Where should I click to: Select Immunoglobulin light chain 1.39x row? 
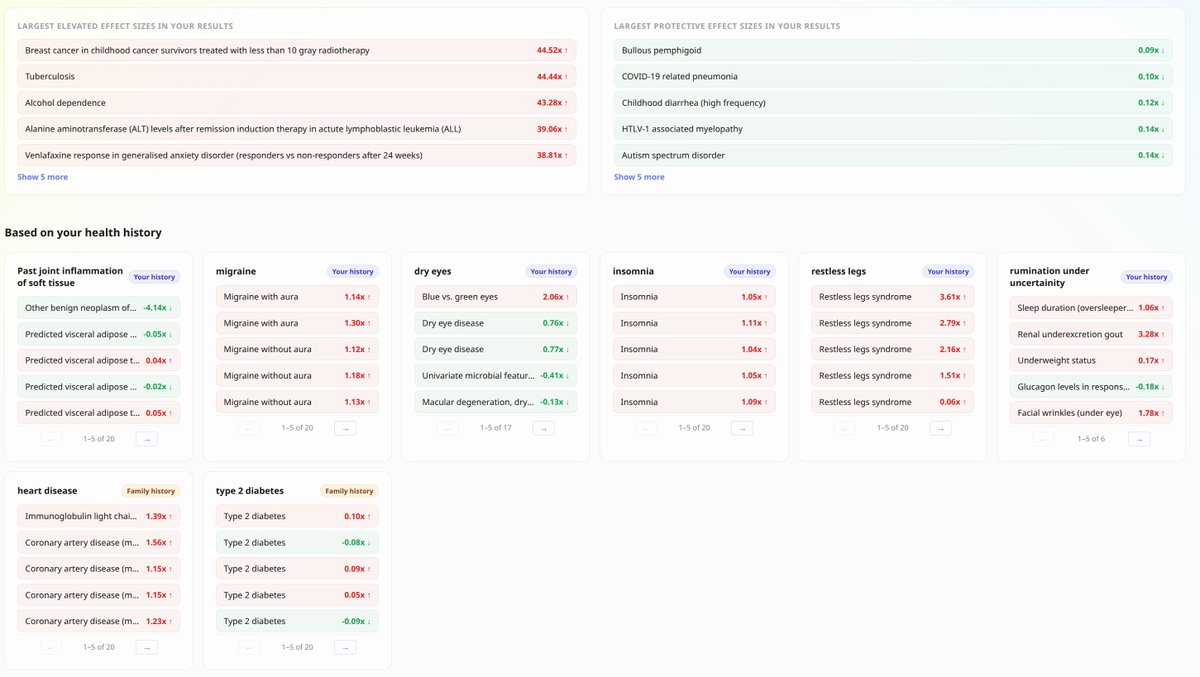point(99,516)
